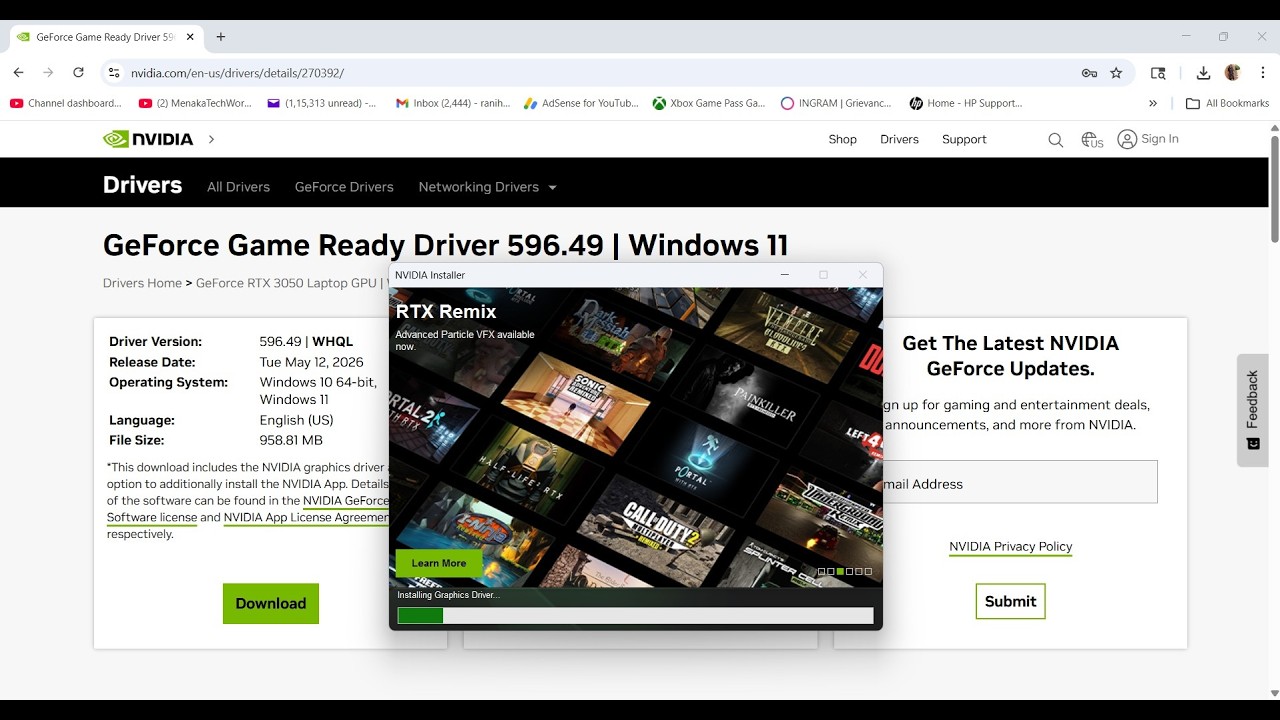The width and height of the screenshot is (1280, 720).
Task: Expand hidden bookmarks double chevron
Action: point(1153,103)
